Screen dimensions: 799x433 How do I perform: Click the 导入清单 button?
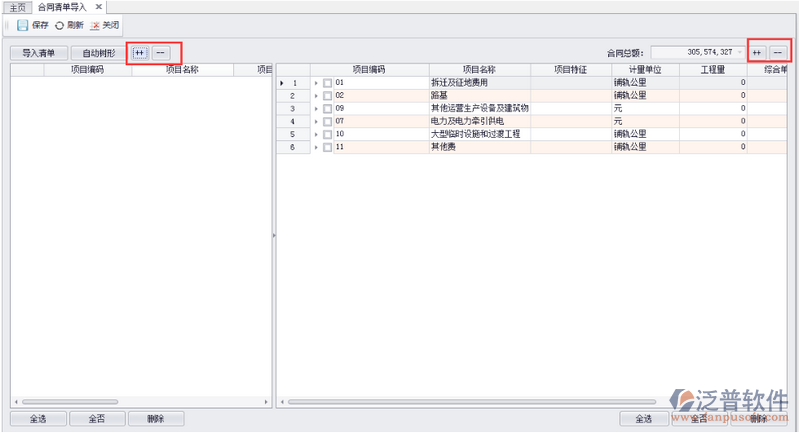tap(39, 52)
